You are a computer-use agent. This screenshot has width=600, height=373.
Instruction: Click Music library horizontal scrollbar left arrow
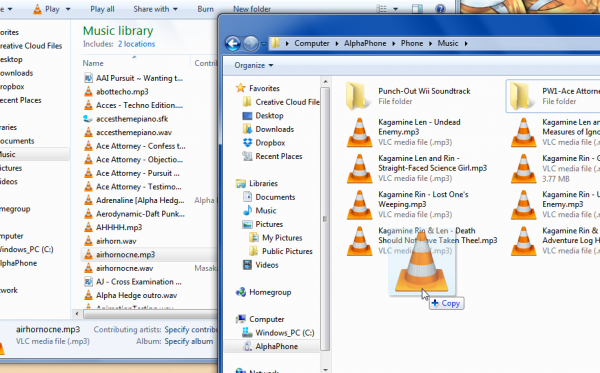click(77, 314)
